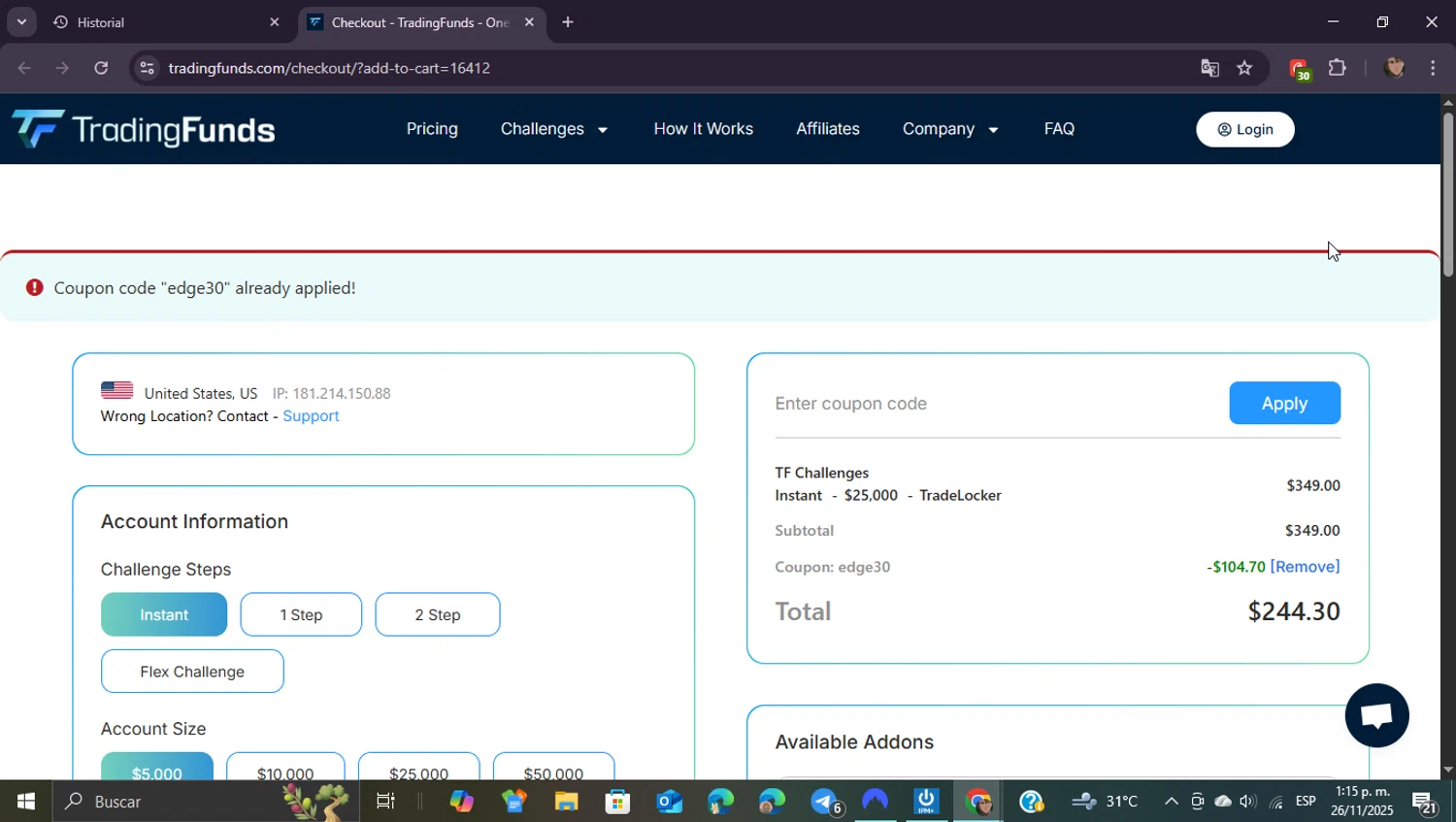Open volume control in system tray
This screenshot has height=822, width=1456.
[x=1248, y=802]
